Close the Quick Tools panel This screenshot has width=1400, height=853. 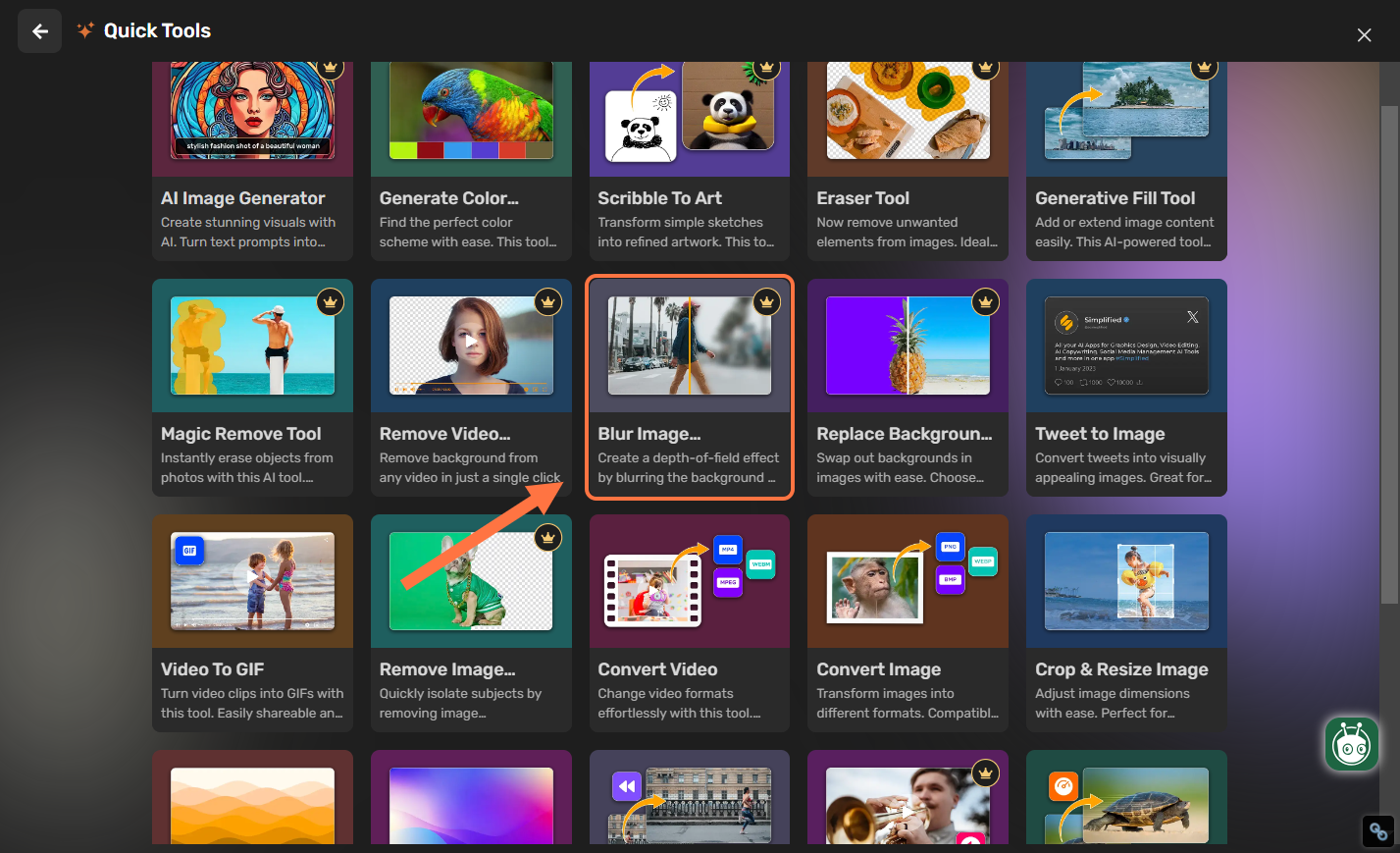1364,35
